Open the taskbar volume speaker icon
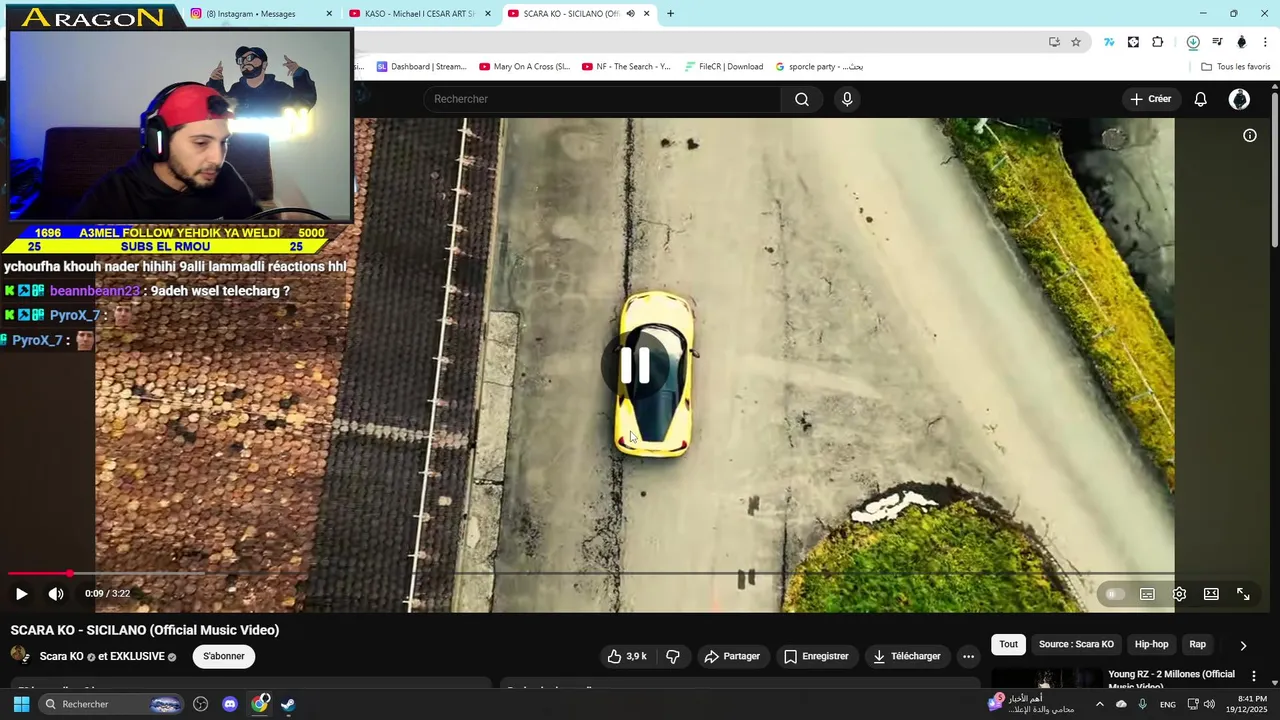The image size is (1280, 720). click(1209, 704)
